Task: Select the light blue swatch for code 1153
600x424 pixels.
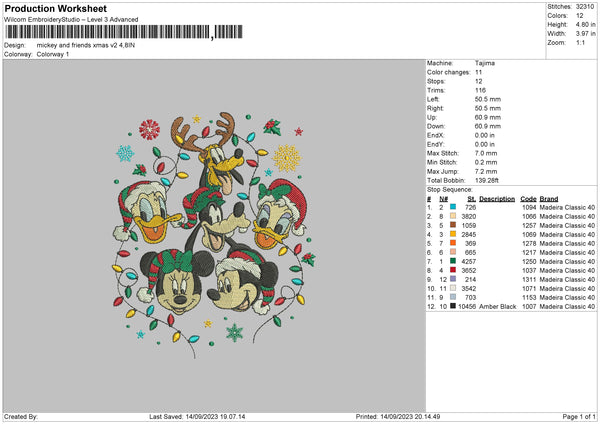Action: (x=453, y=297)
